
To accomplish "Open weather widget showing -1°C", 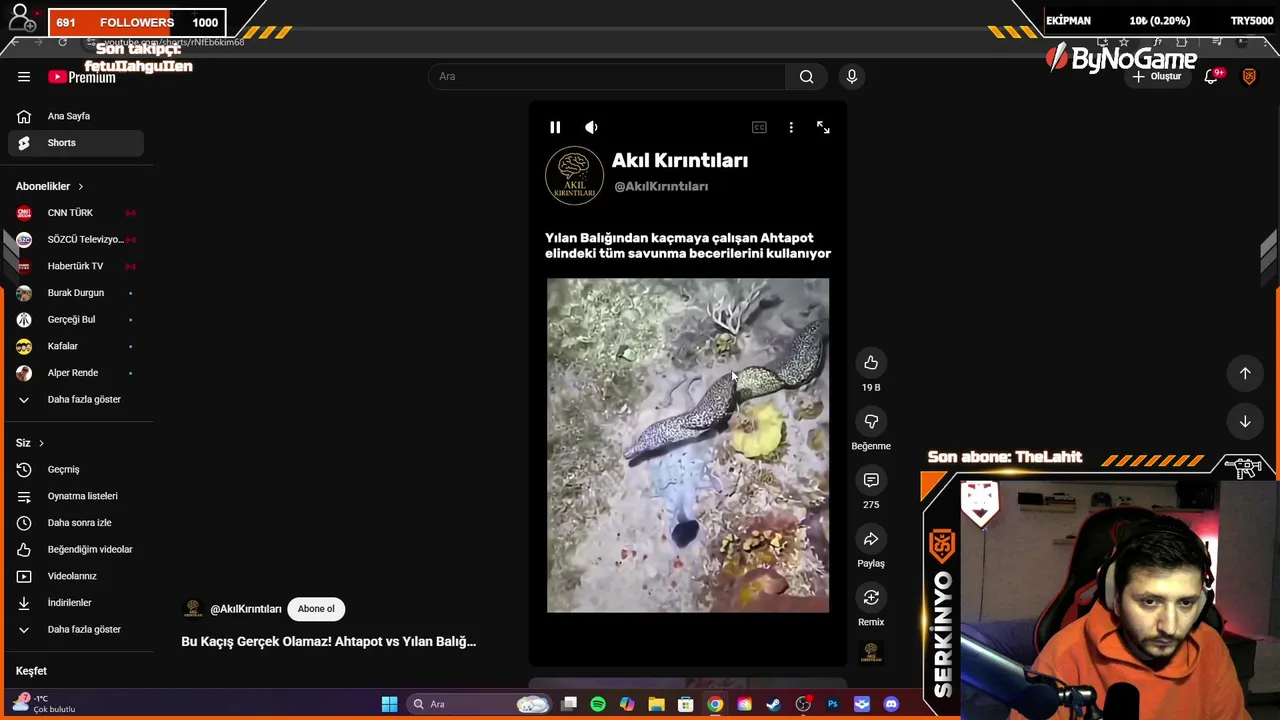I will click(46, 703).
